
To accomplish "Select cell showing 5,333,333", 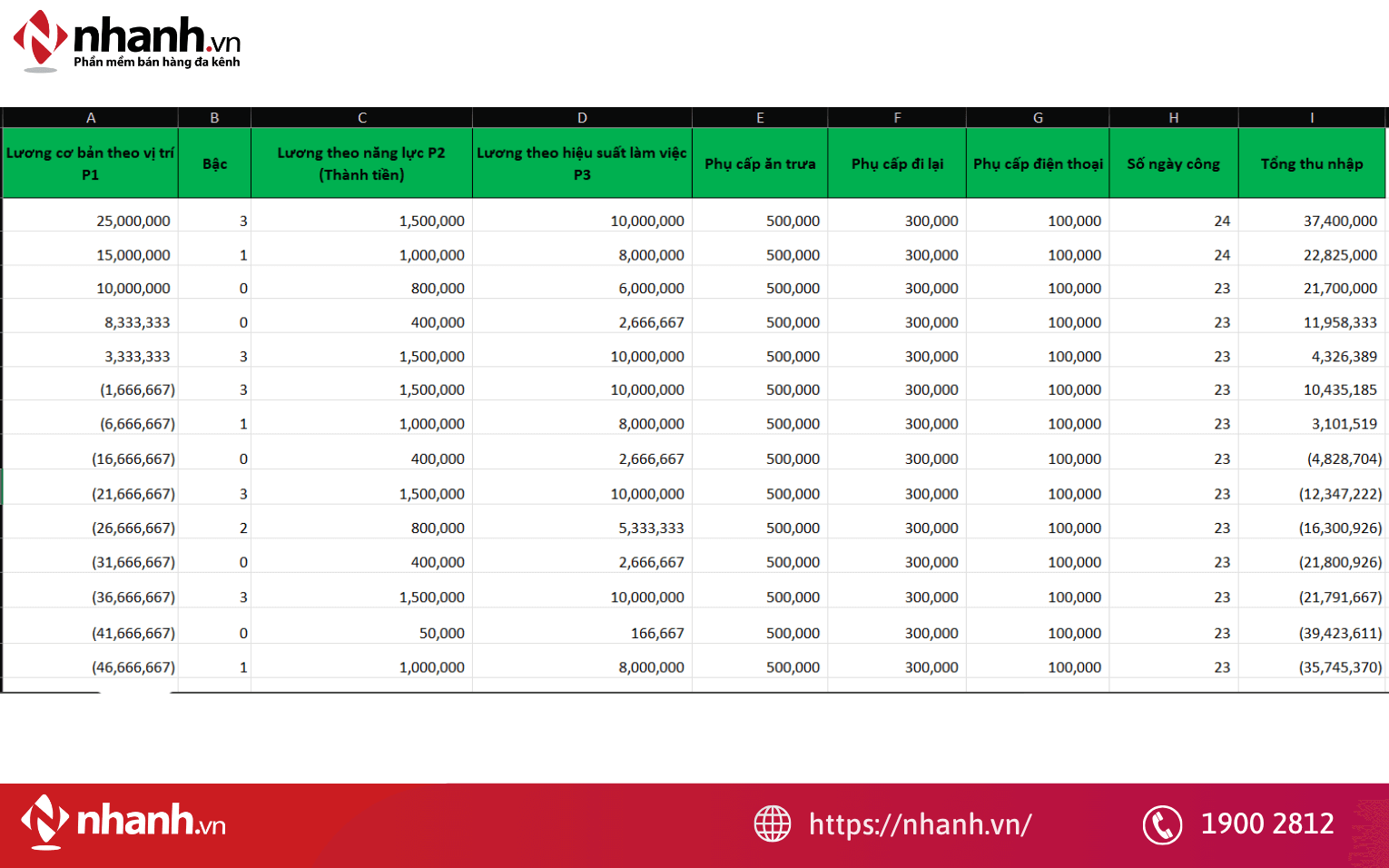I will (651, 528).
